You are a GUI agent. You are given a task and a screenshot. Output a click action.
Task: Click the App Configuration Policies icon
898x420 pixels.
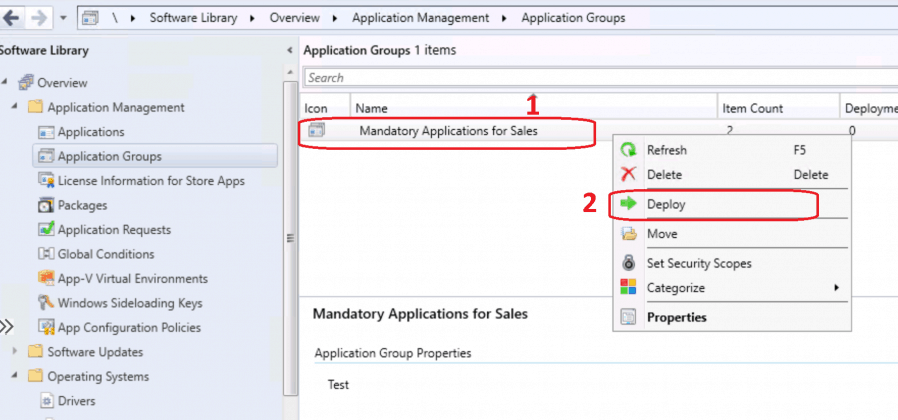point(46,327)
